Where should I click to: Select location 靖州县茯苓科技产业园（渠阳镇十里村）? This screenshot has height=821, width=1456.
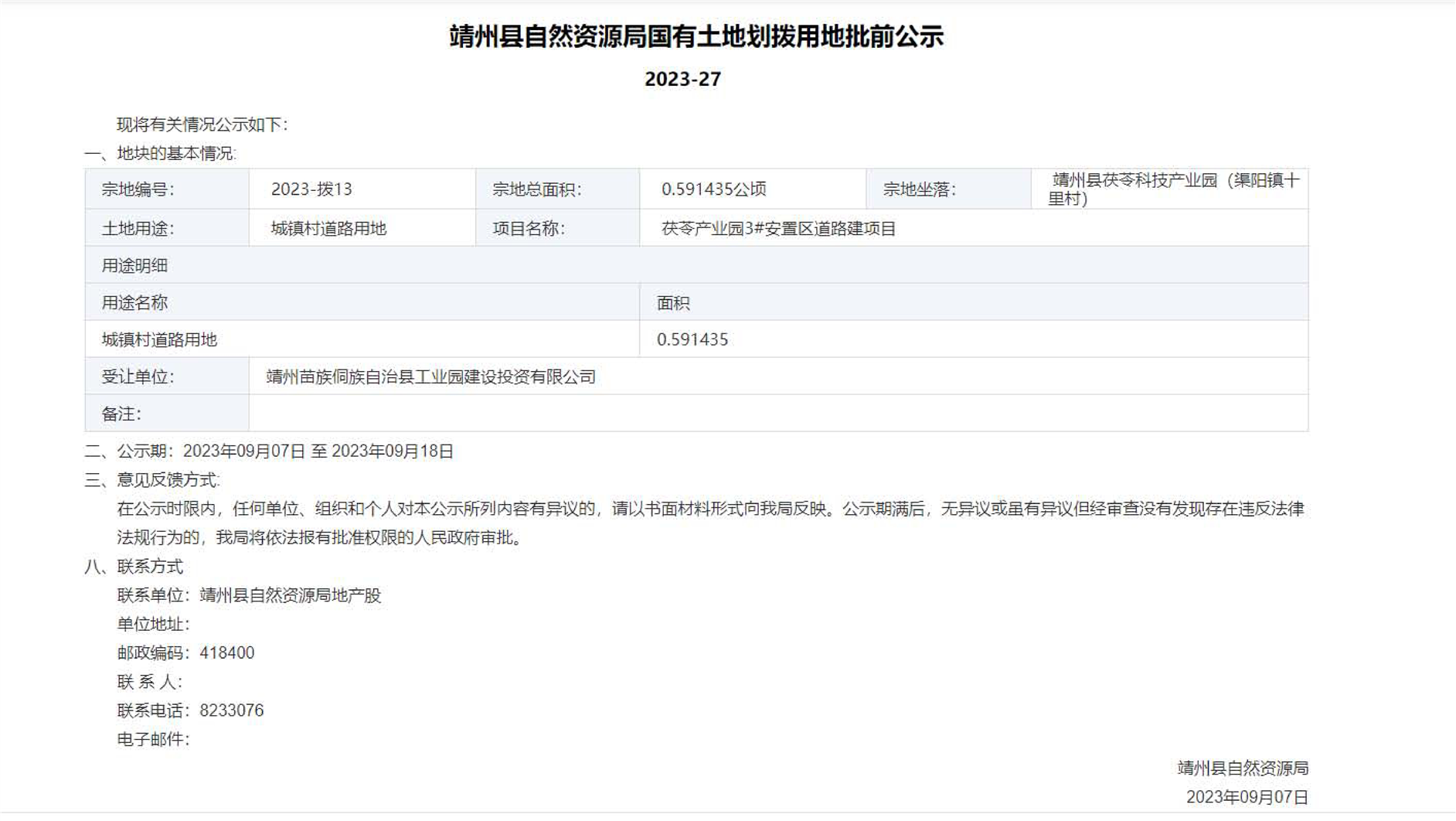(x=1173, y=189)
